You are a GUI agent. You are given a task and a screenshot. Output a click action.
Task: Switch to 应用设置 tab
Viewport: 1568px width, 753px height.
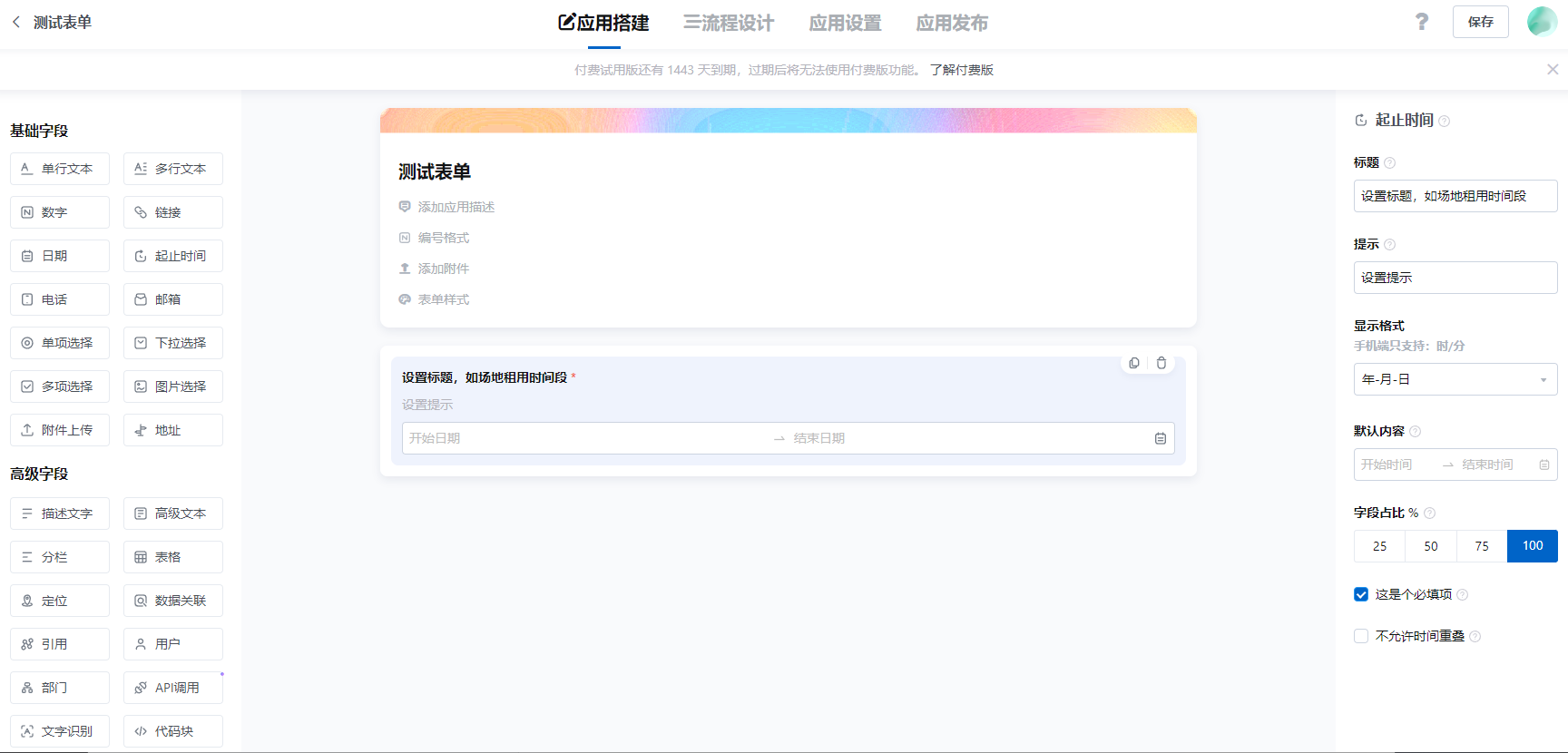coord(846,23)
